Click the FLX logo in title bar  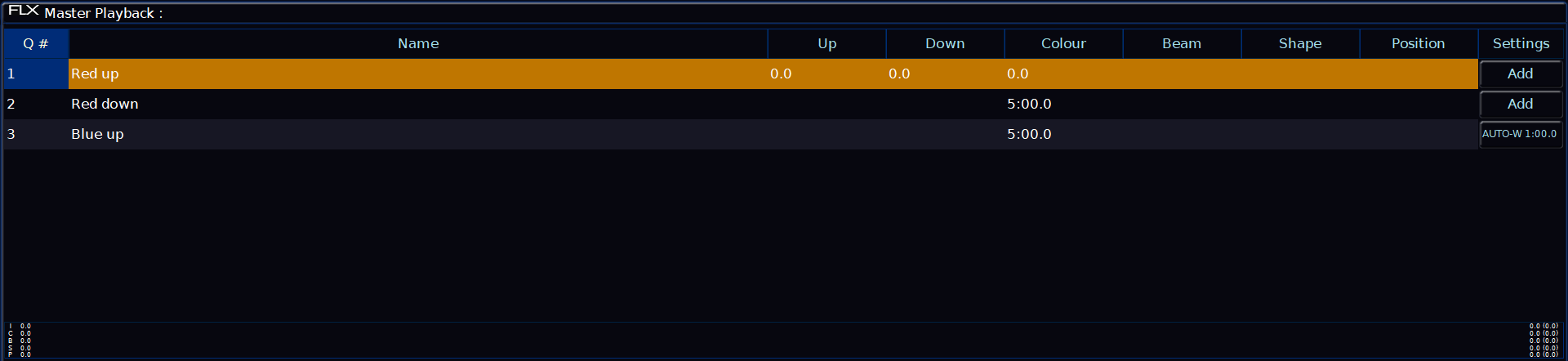coord(24,11)
